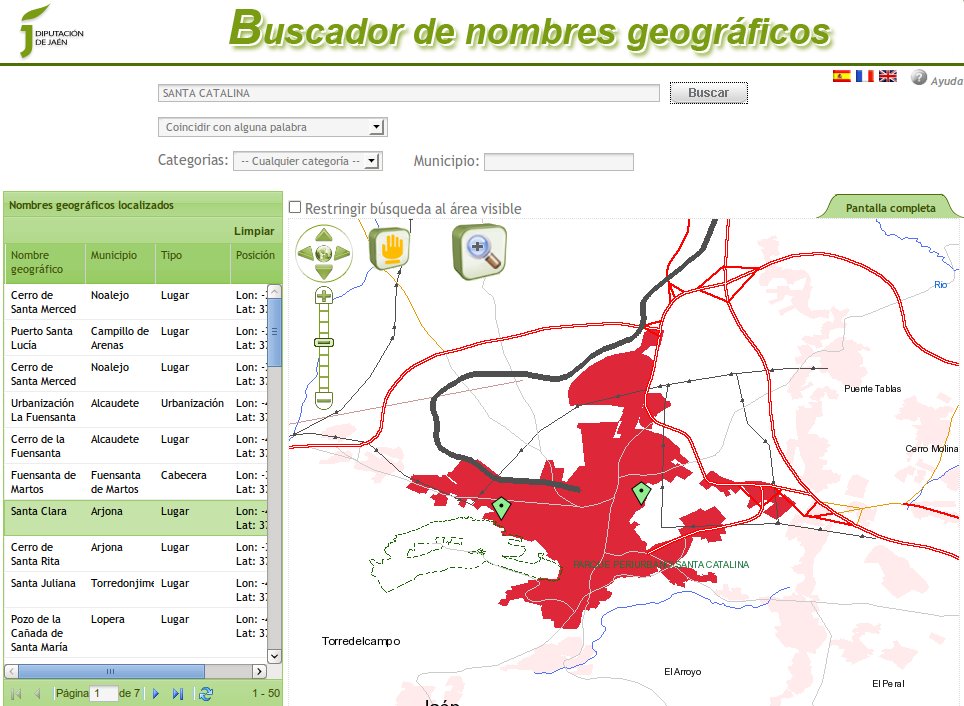Open the Categorias dropdown
This screenshot has height=706, width=964.
click(x=307, y=161)
